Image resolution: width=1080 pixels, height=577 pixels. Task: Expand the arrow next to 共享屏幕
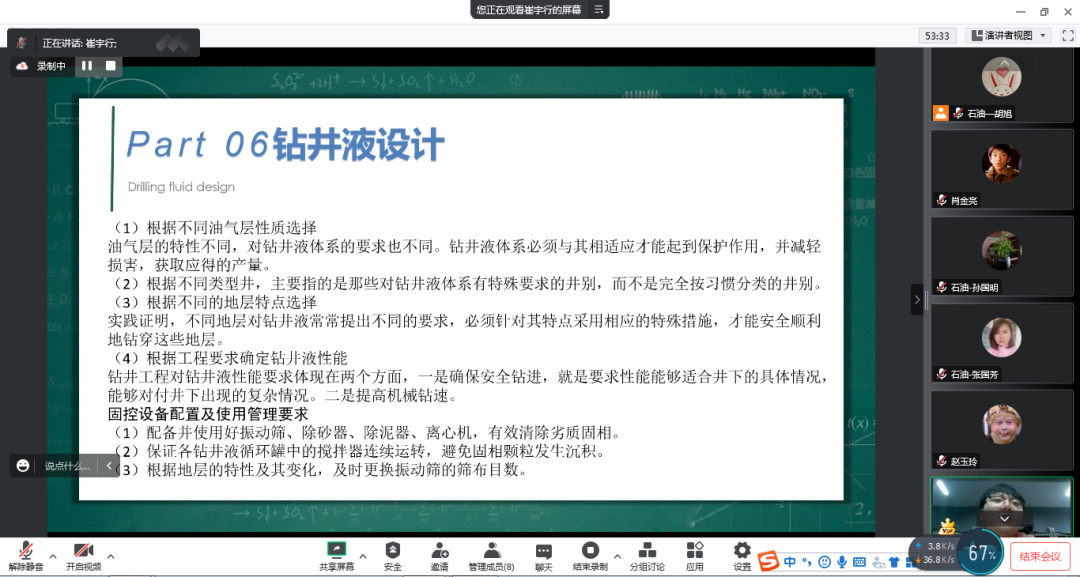(x=362, y=556)
